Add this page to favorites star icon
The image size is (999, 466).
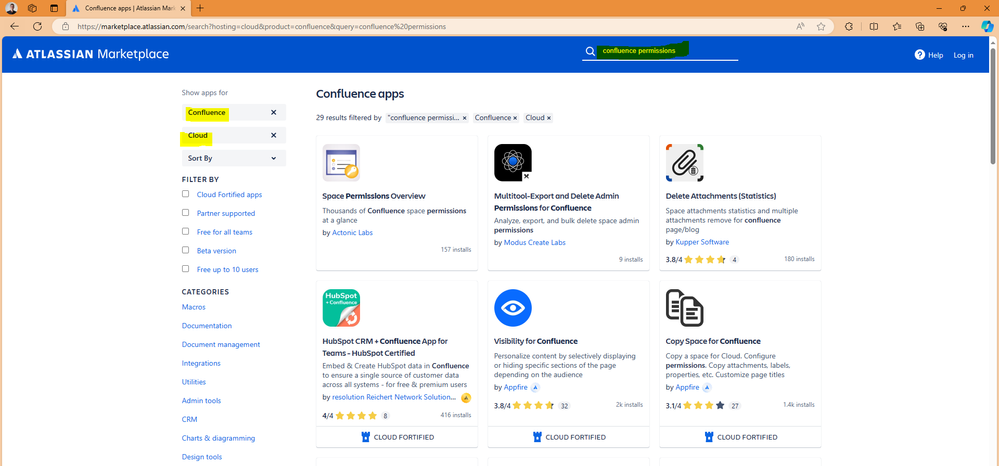click(x=821, y=27)
